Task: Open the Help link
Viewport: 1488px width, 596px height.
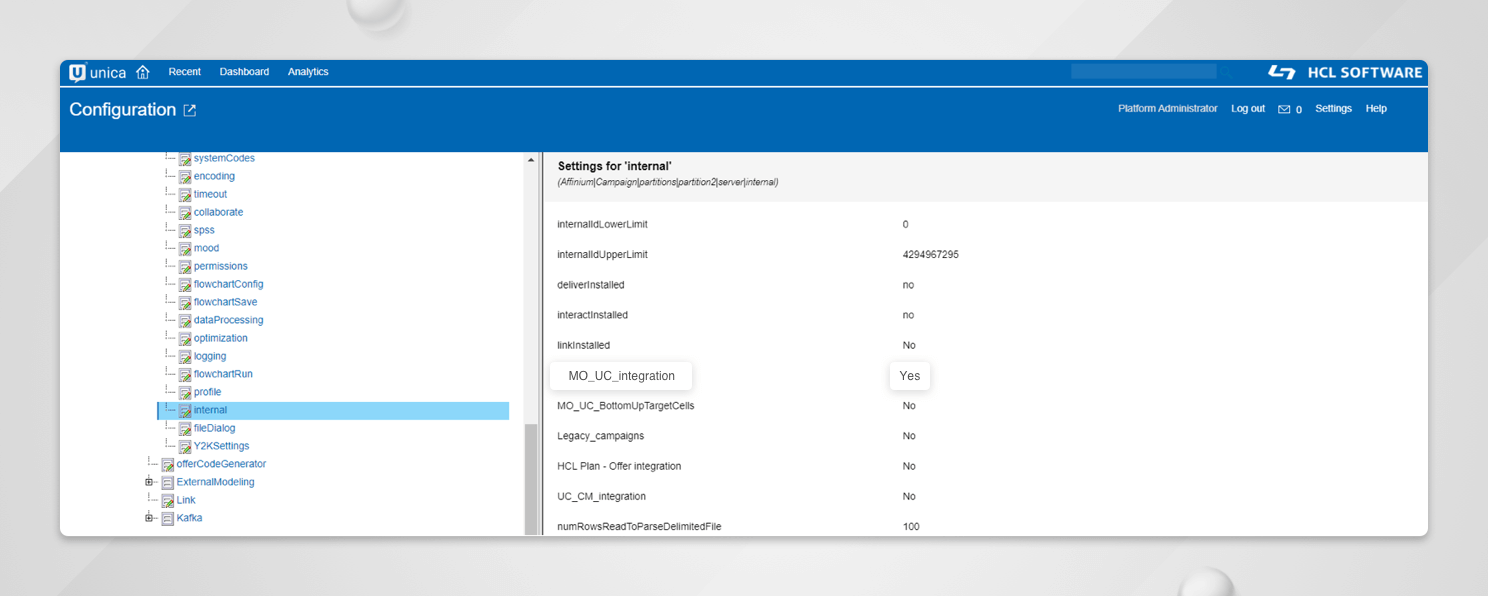Action: 1376,109
